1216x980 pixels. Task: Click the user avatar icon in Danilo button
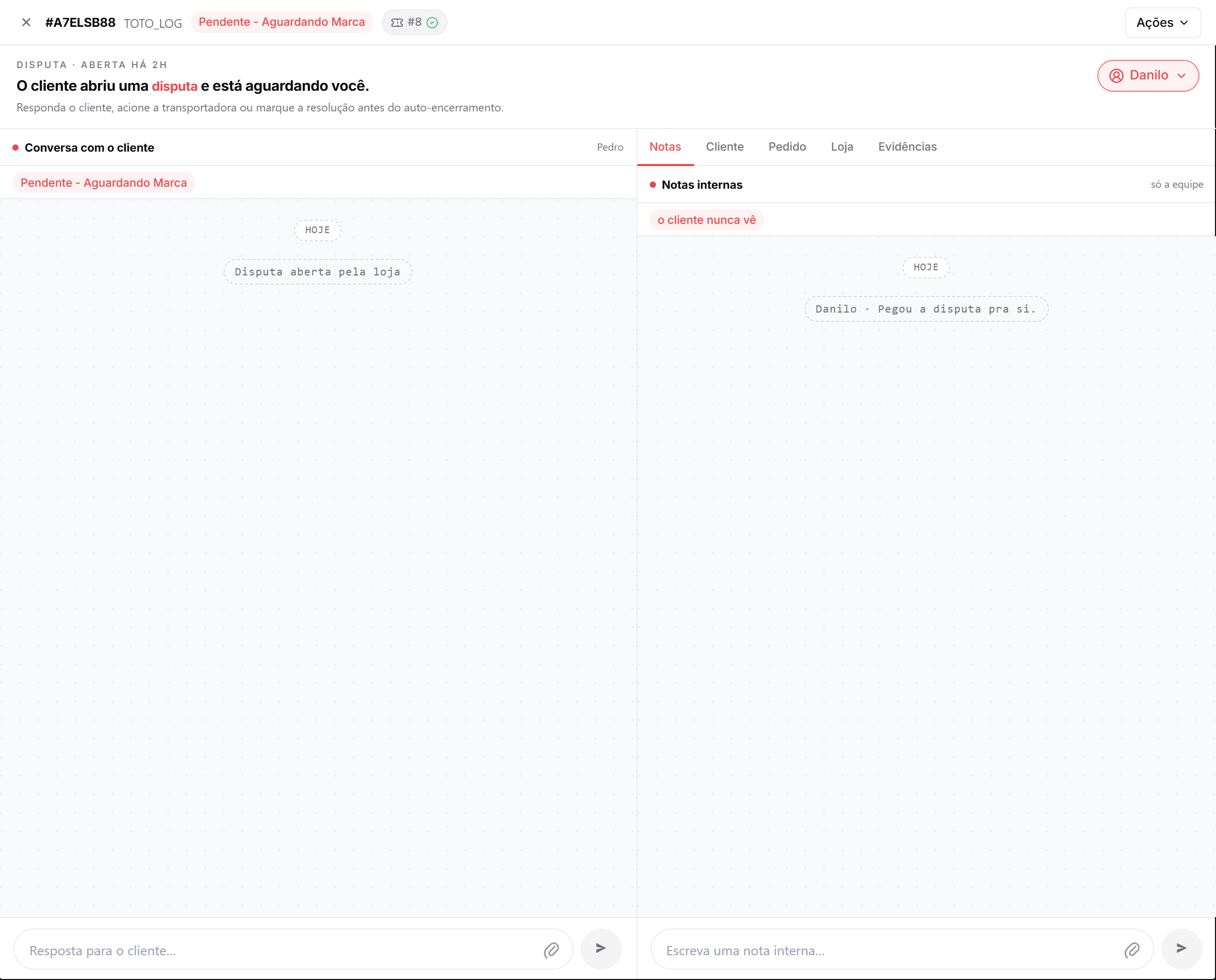[x=1116, y=76]
